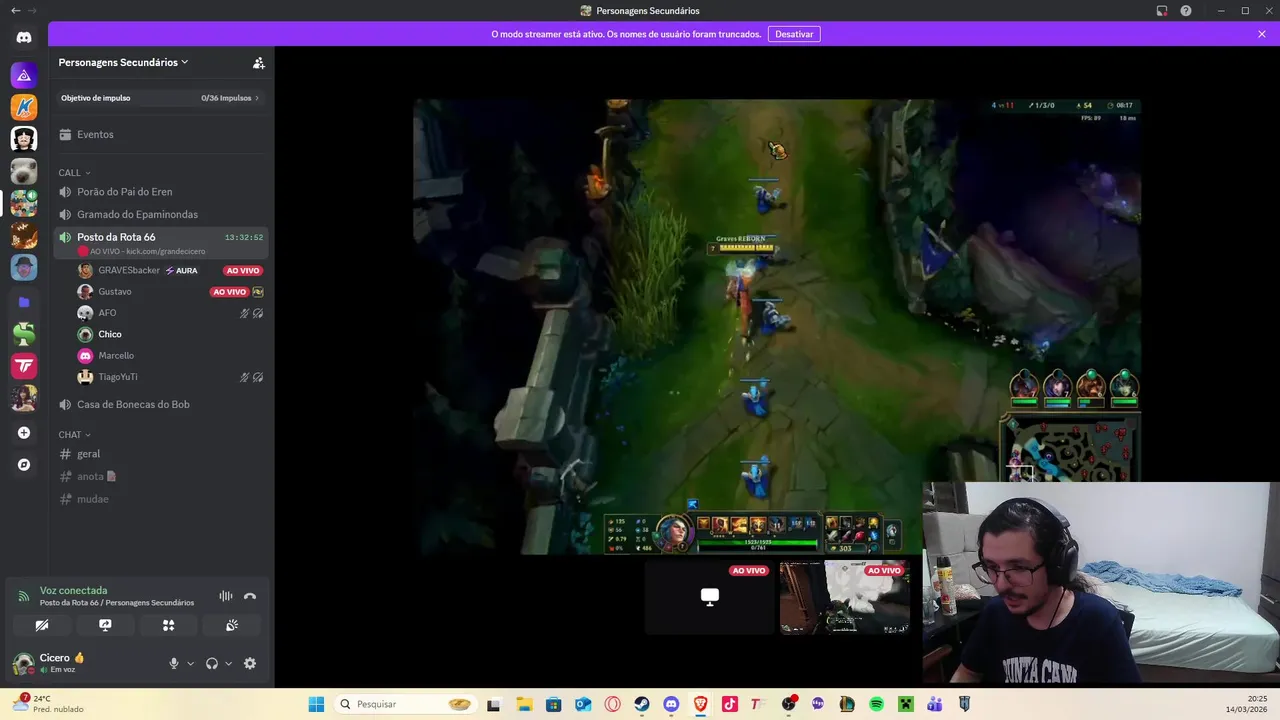Watch GRAVESbacker's AO VIVO stream badge
Screen dimensions: 1280x720
click(x=243, y=271)
